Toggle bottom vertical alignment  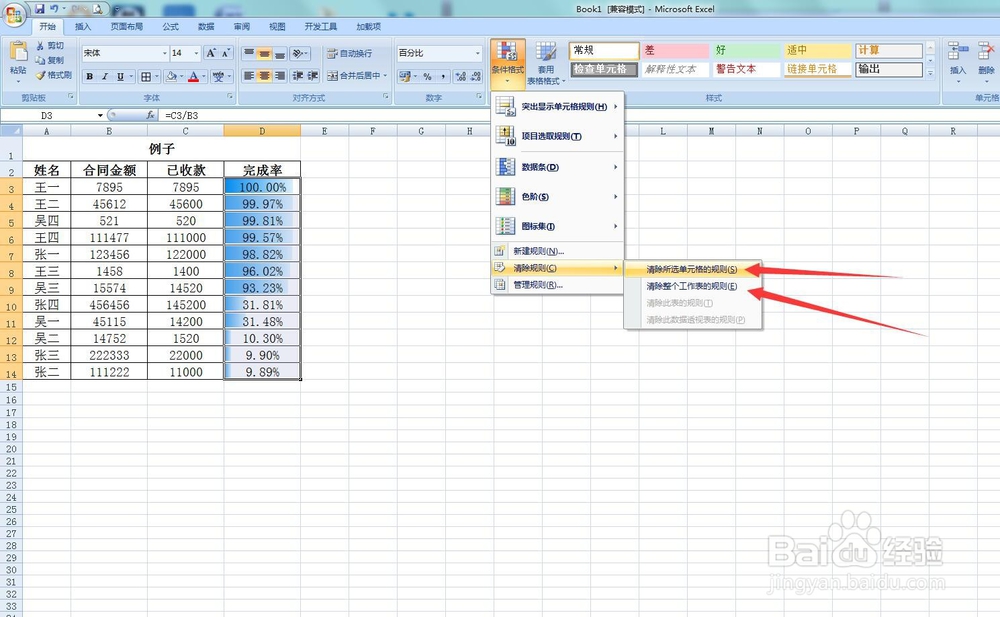(x=279, y=54)
